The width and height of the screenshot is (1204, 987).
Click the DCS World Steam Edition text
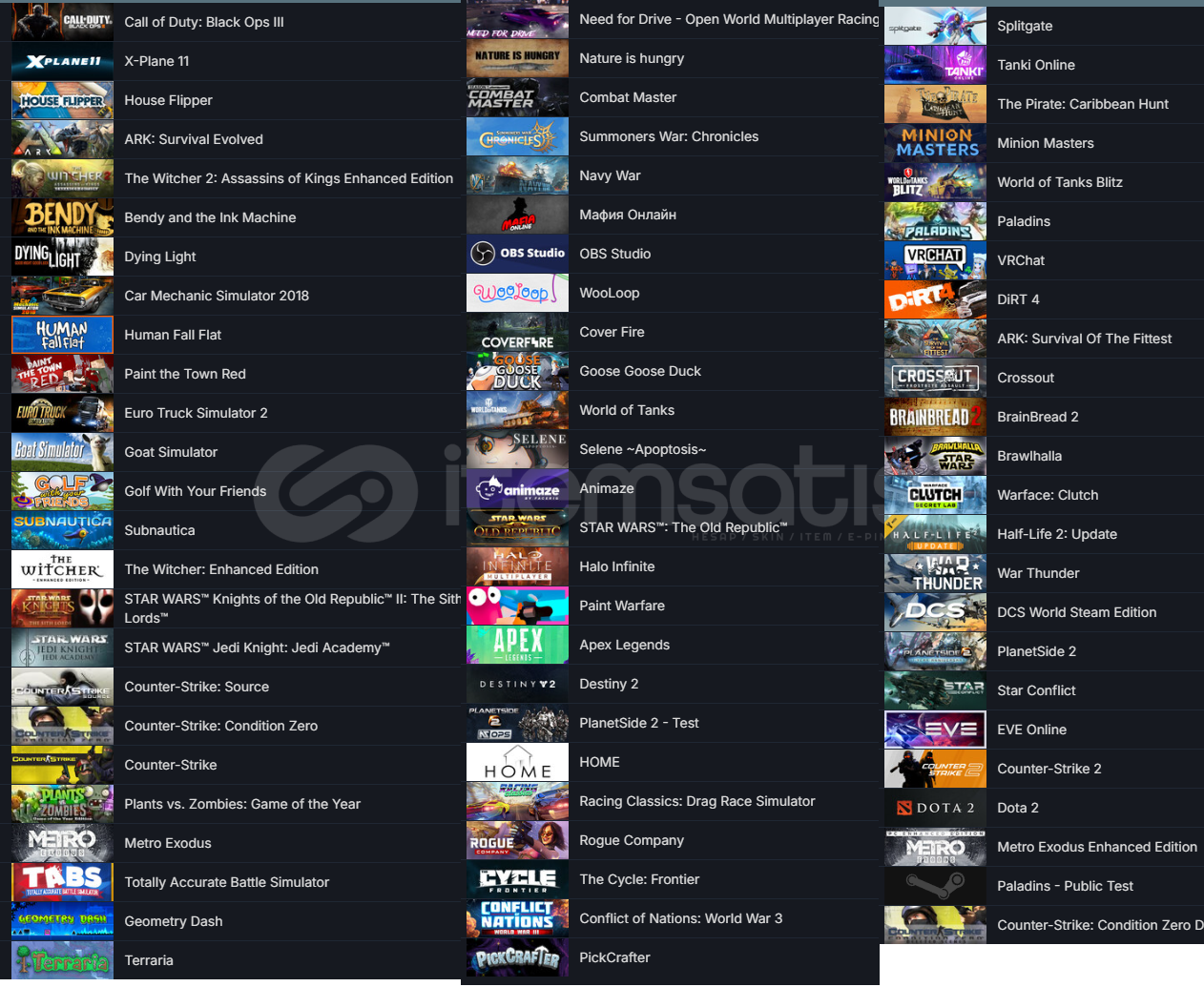(x=1077, y=612)
